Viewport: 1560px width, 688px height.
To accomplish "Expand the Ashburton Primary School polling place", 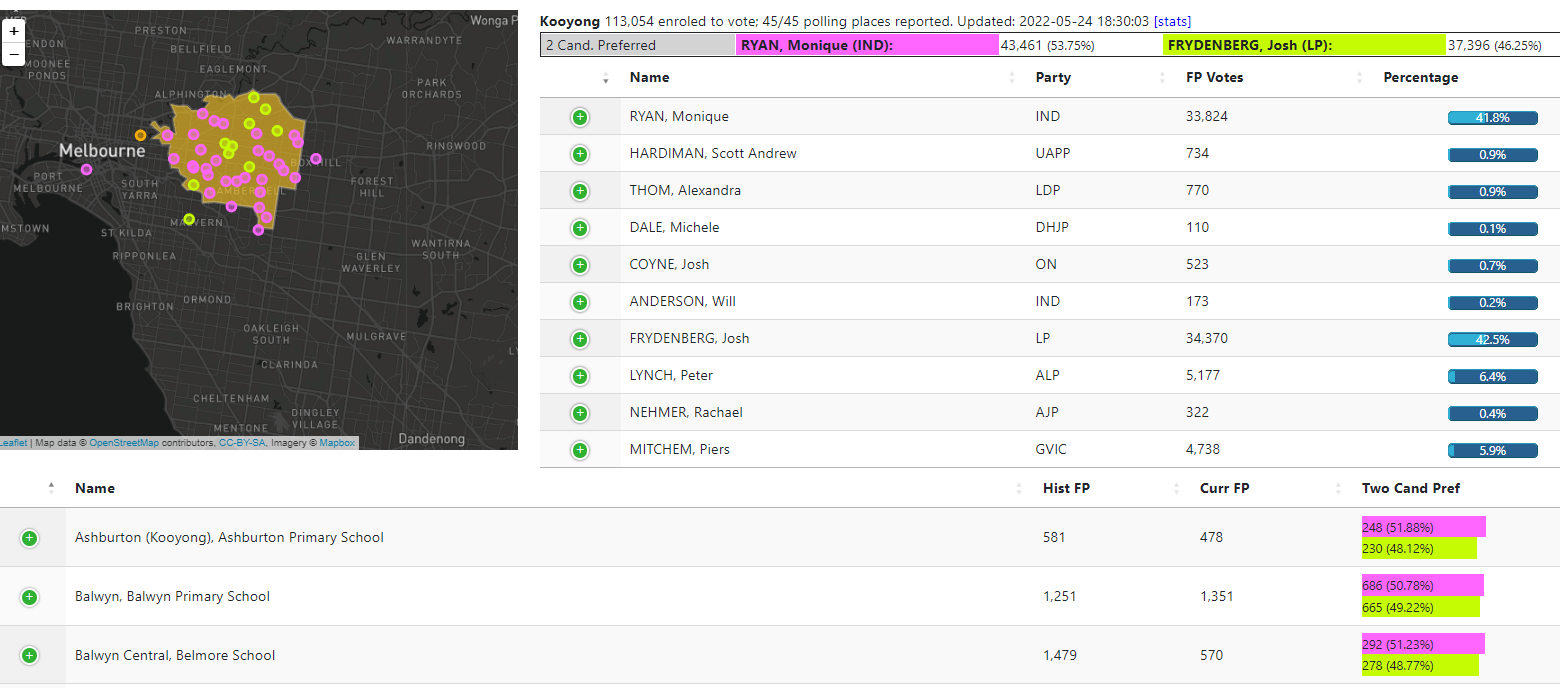I will [x=29, y=538].
